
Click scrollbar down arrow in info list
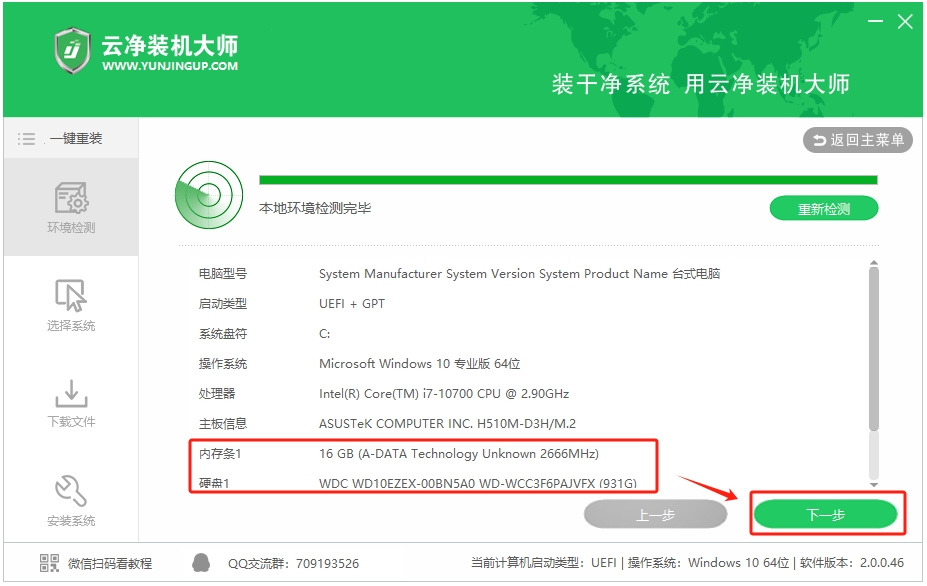coord(874,485)
